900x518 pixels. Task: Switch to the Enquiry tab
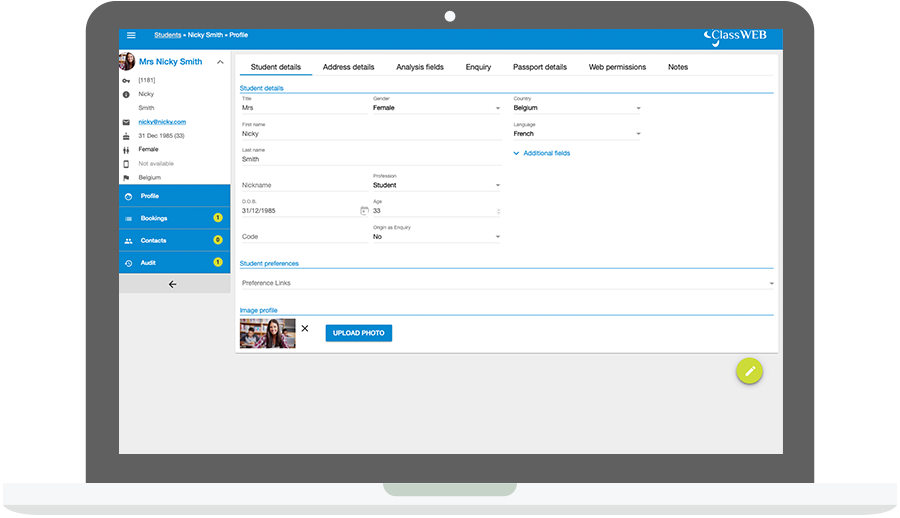click(478, 67)
